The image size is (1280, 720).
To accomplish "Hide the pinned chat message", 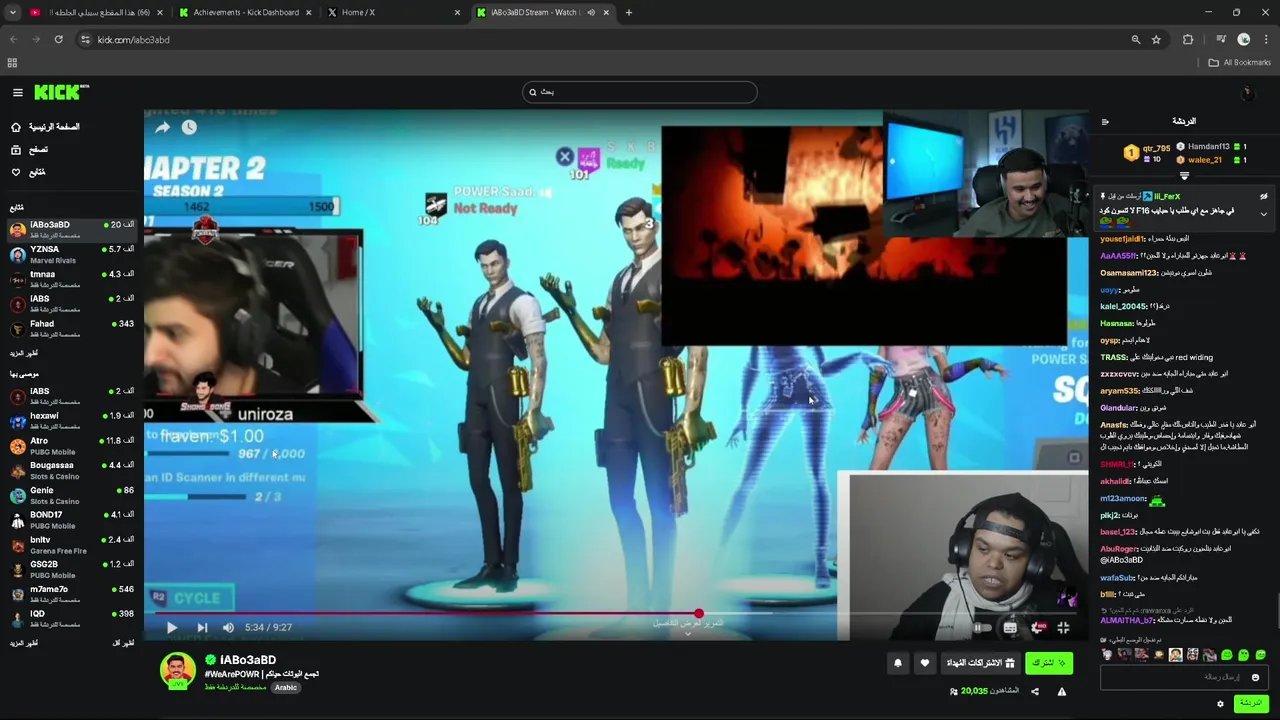I will pos(1263,197).
